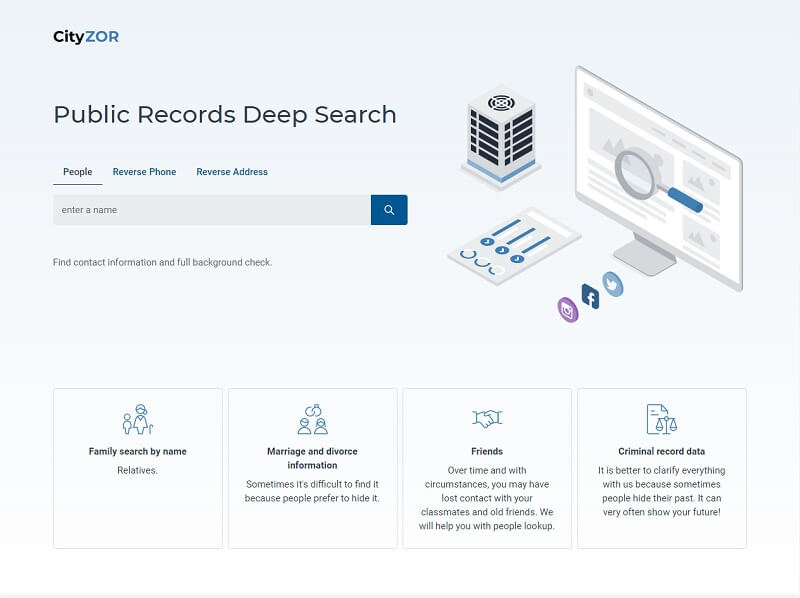Screen dimensions: 800x598
Task: Click the handshake Friends icon
Action: click(487, 418)
